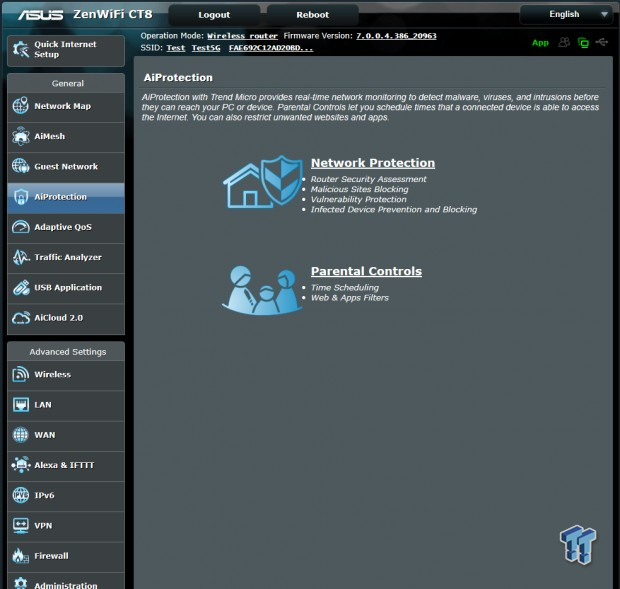Image resolution: width=620 pixels, height=589 pixels.
Task: Select Traffic Analyzer menu item
Action: 66,257
